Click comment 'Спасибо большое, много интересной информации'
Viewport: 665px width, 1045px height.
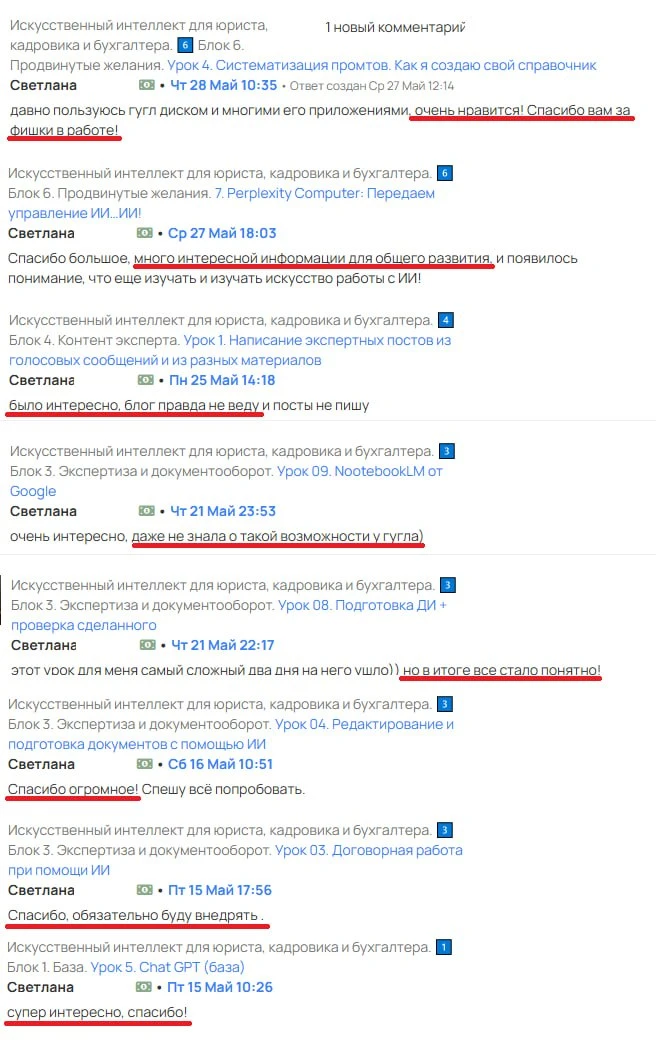293,268
